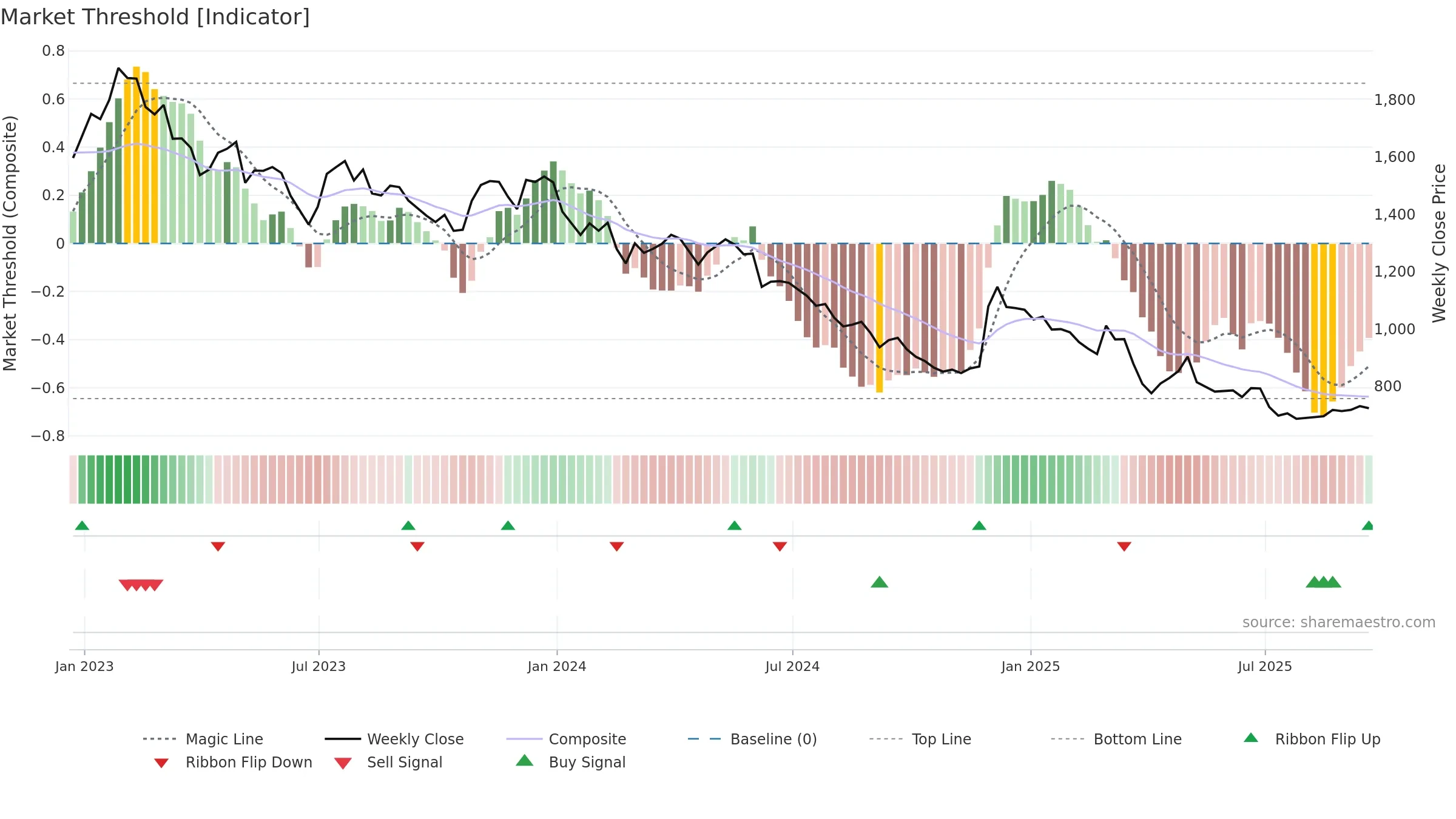The image size is (1456, 819).
Task: Click the ribbon flip up marker at chart's right edge
Action: [x=1367, y=525]
